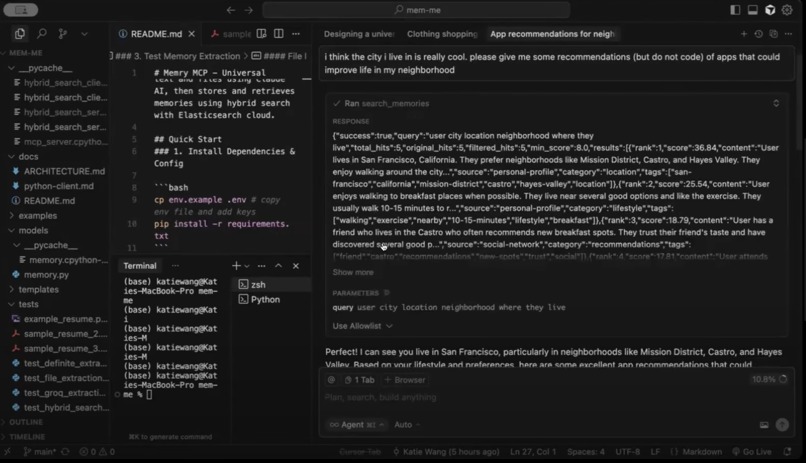
Task: Select the Terminal panel tab
Action: 140,266
